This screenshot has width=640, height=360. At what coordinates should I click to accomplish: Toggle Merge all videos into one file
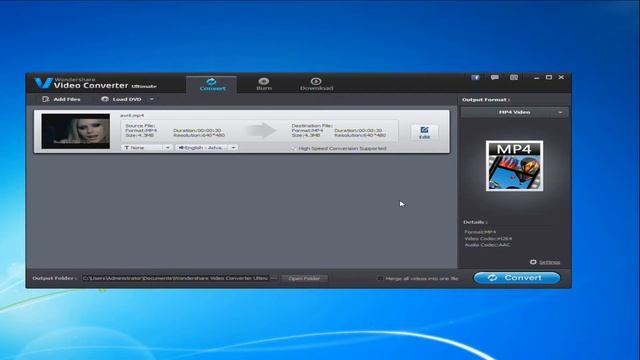[380, 278]
